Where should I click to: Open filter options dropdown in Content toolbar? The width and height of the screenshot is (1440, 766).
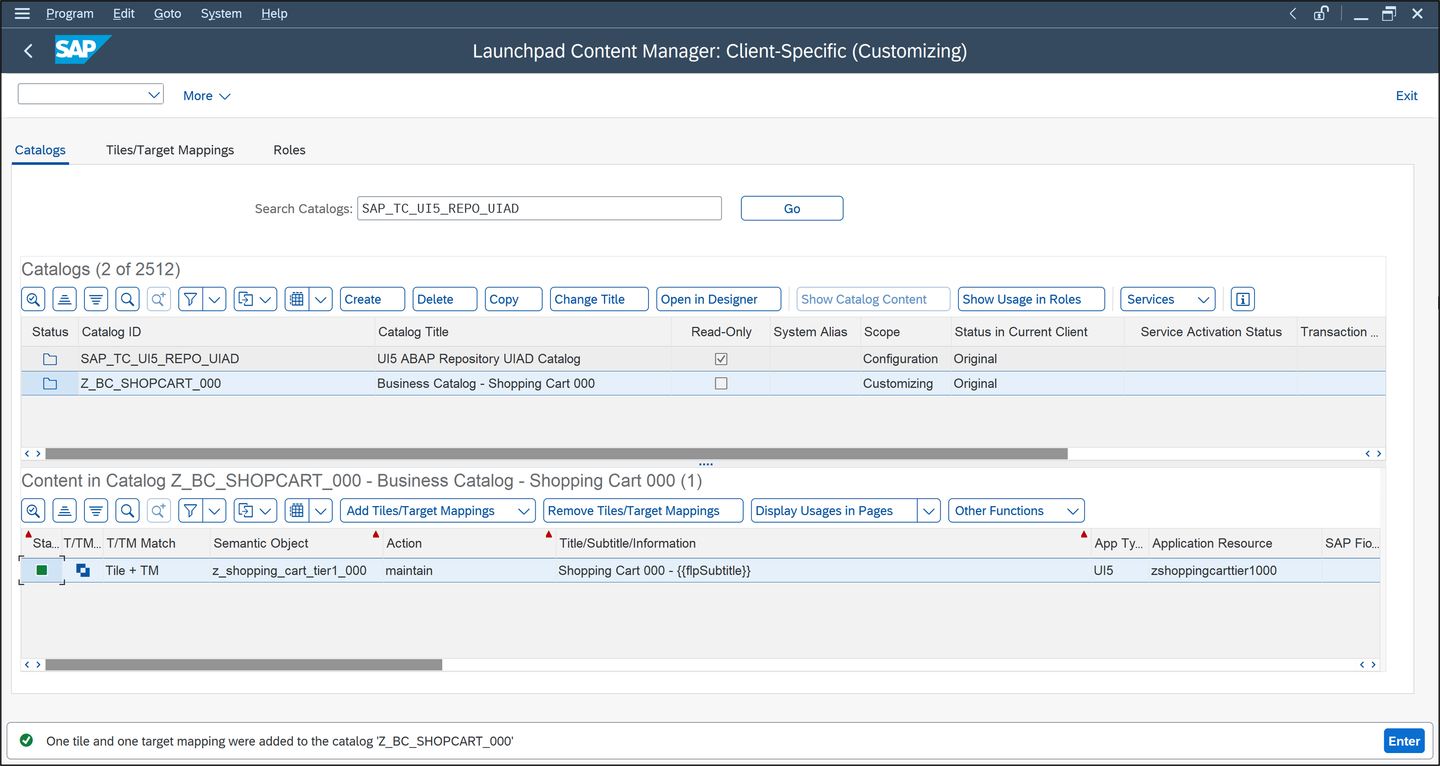[x=215, y=511]
